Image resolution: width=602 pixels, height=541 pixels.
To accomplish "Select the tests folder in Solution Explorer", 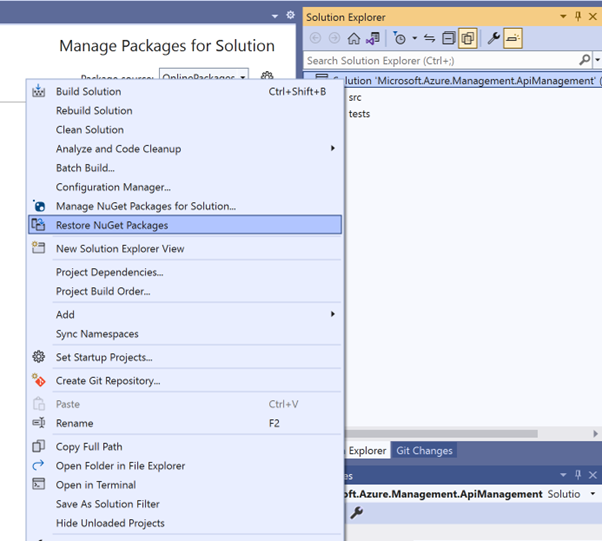I will click(359, 114).
